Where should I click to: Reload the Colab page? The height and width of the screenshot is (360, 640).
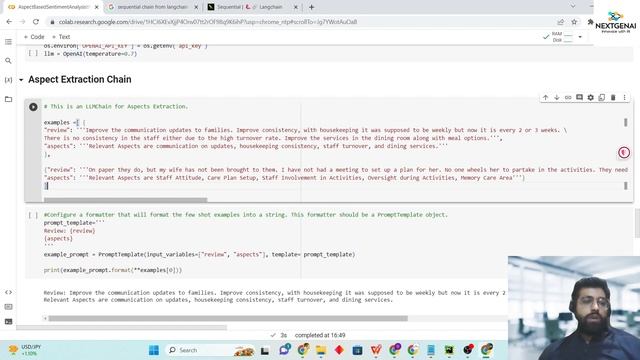point(36,22)
